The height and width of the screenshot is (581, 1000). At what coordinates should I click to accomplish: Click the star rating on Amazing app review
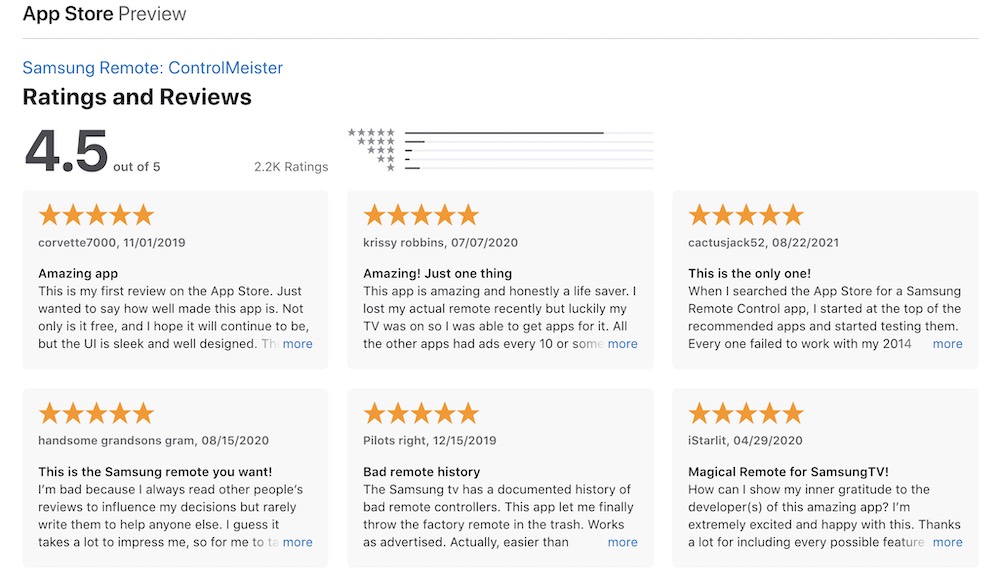click(96, 215)
